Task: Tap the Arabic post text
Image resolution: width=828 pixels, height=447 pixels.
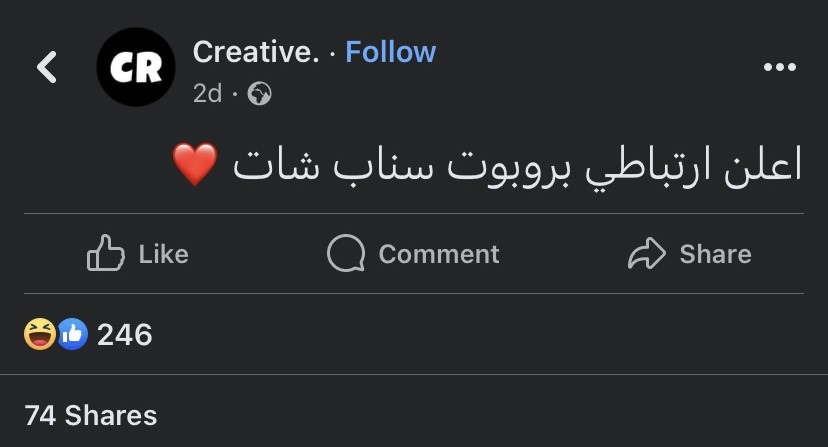Action: point(518,165)
